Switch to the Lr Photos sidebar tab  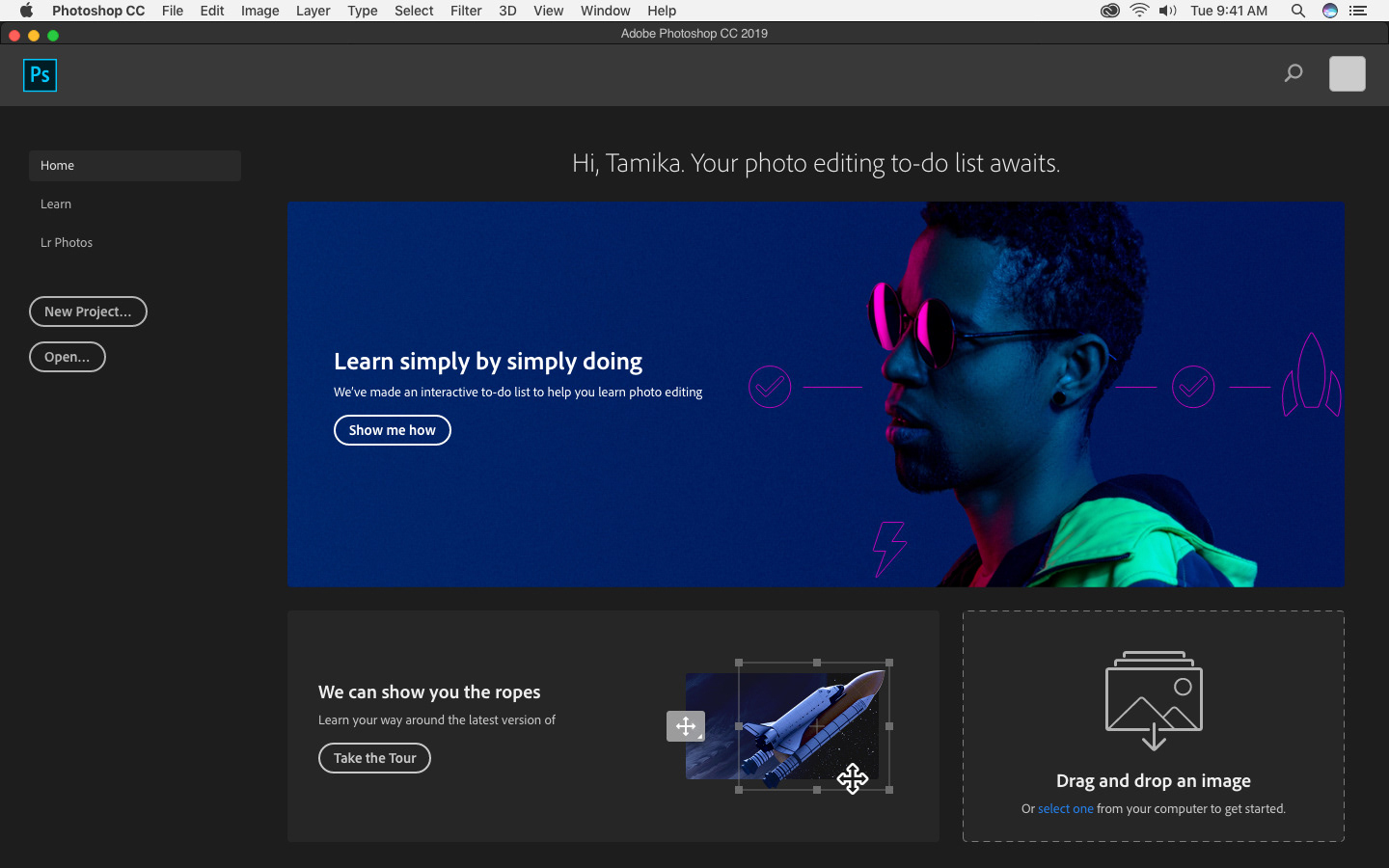67,243
